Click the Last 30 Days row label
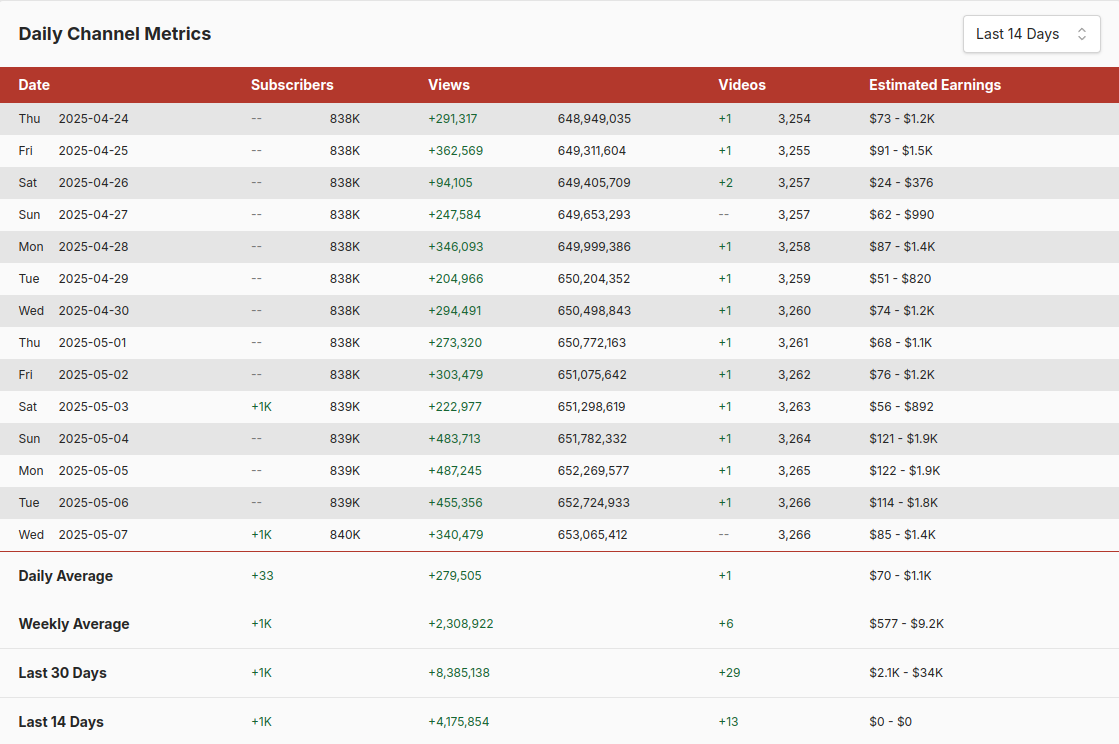 pyautogui.click(x=63, y=673)
